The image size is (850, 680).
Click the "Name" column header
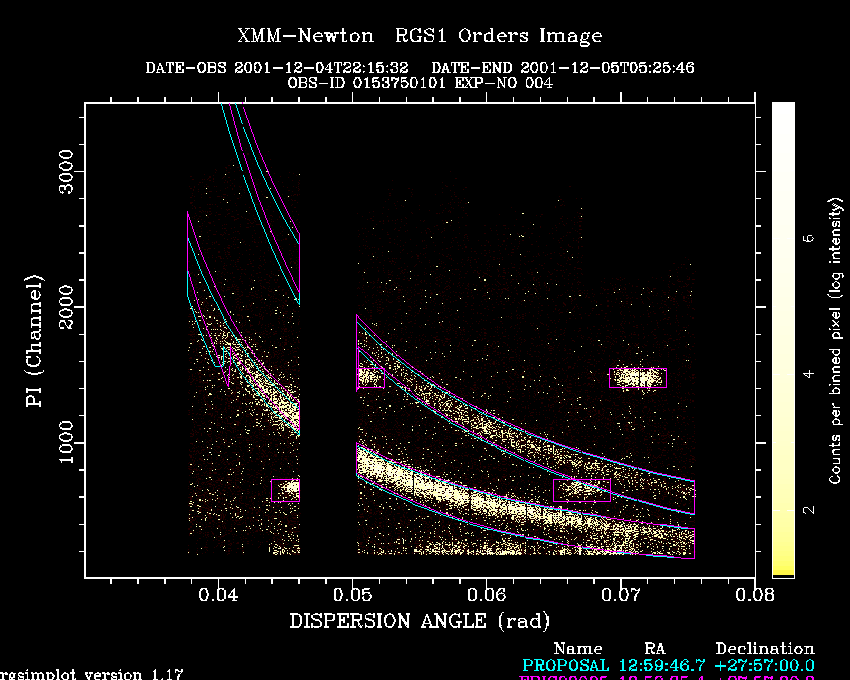[x=578, y=649]
